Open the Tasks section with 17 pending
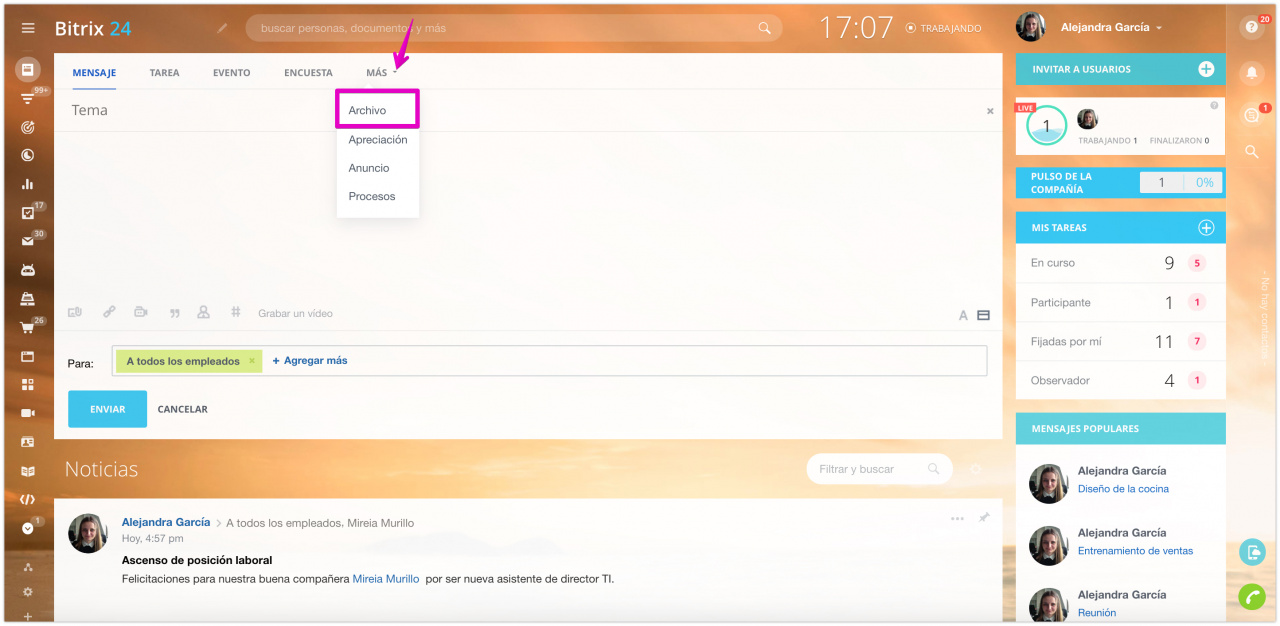The width and height of the screenshot is (1280, 626). 27,212
